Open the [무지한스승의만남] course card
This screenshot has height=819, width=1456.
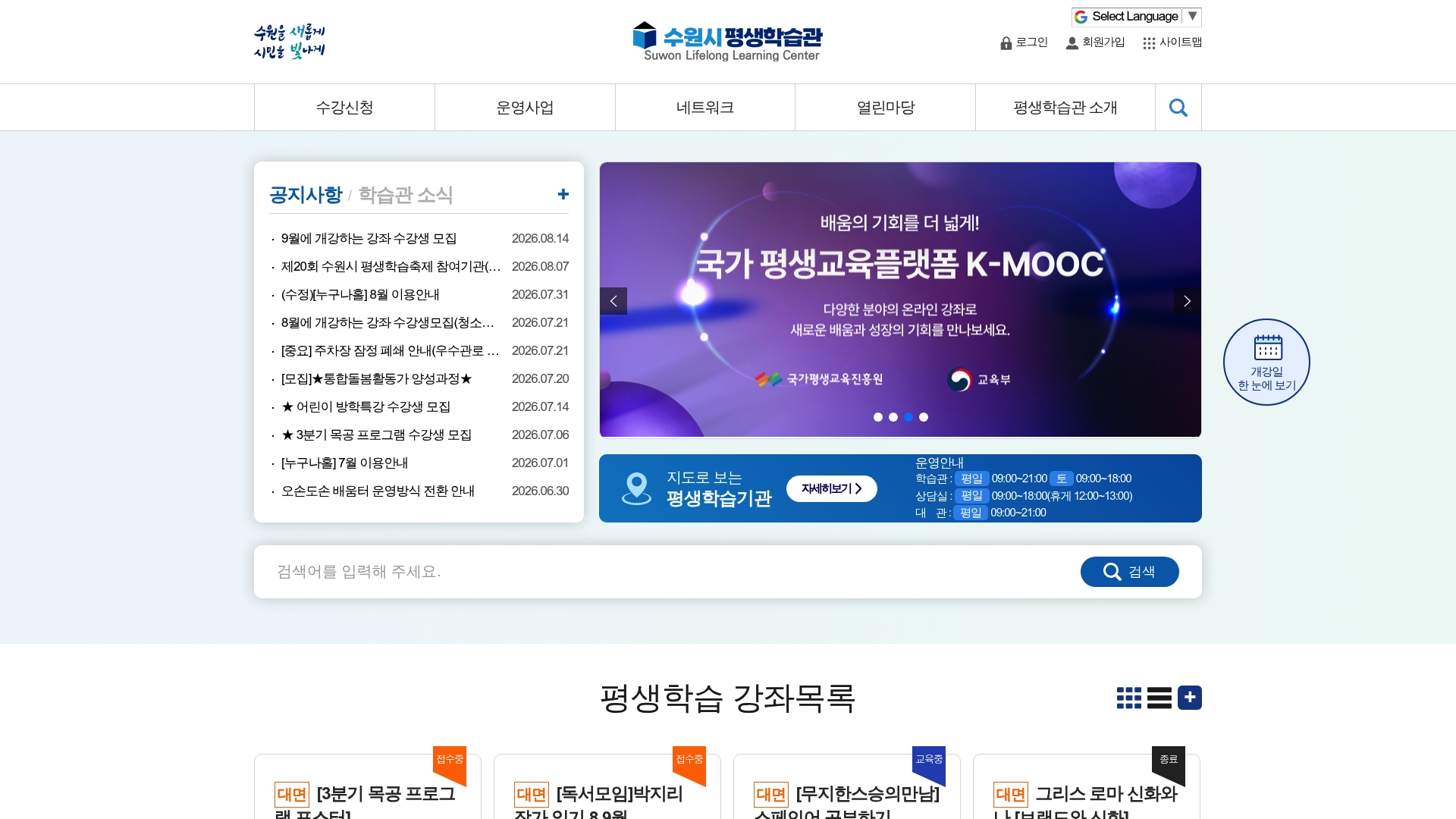(x=847, y=787)
